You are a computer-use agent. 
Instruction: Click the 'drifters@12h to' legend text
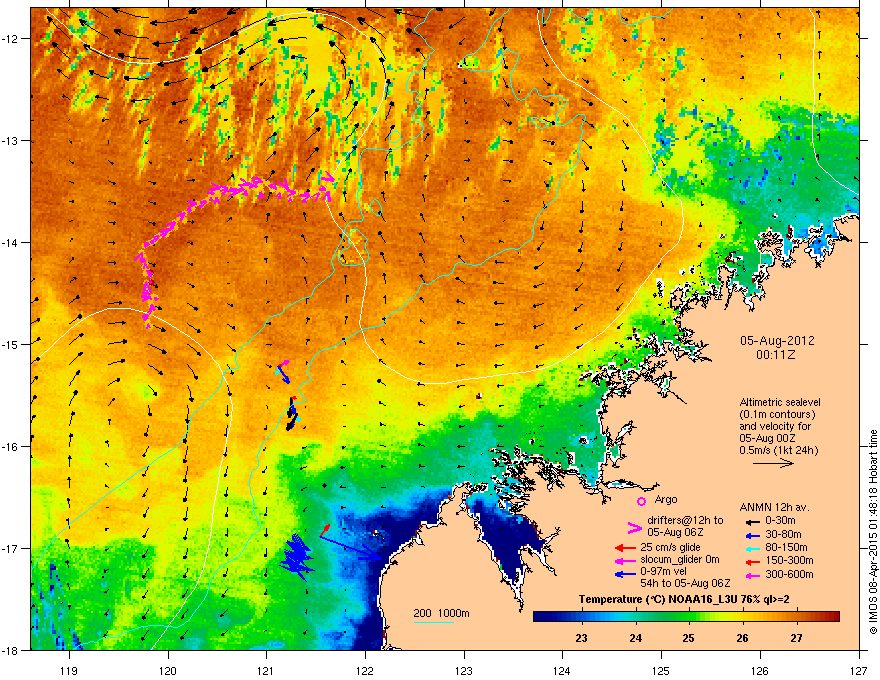[x=685, y=521]
